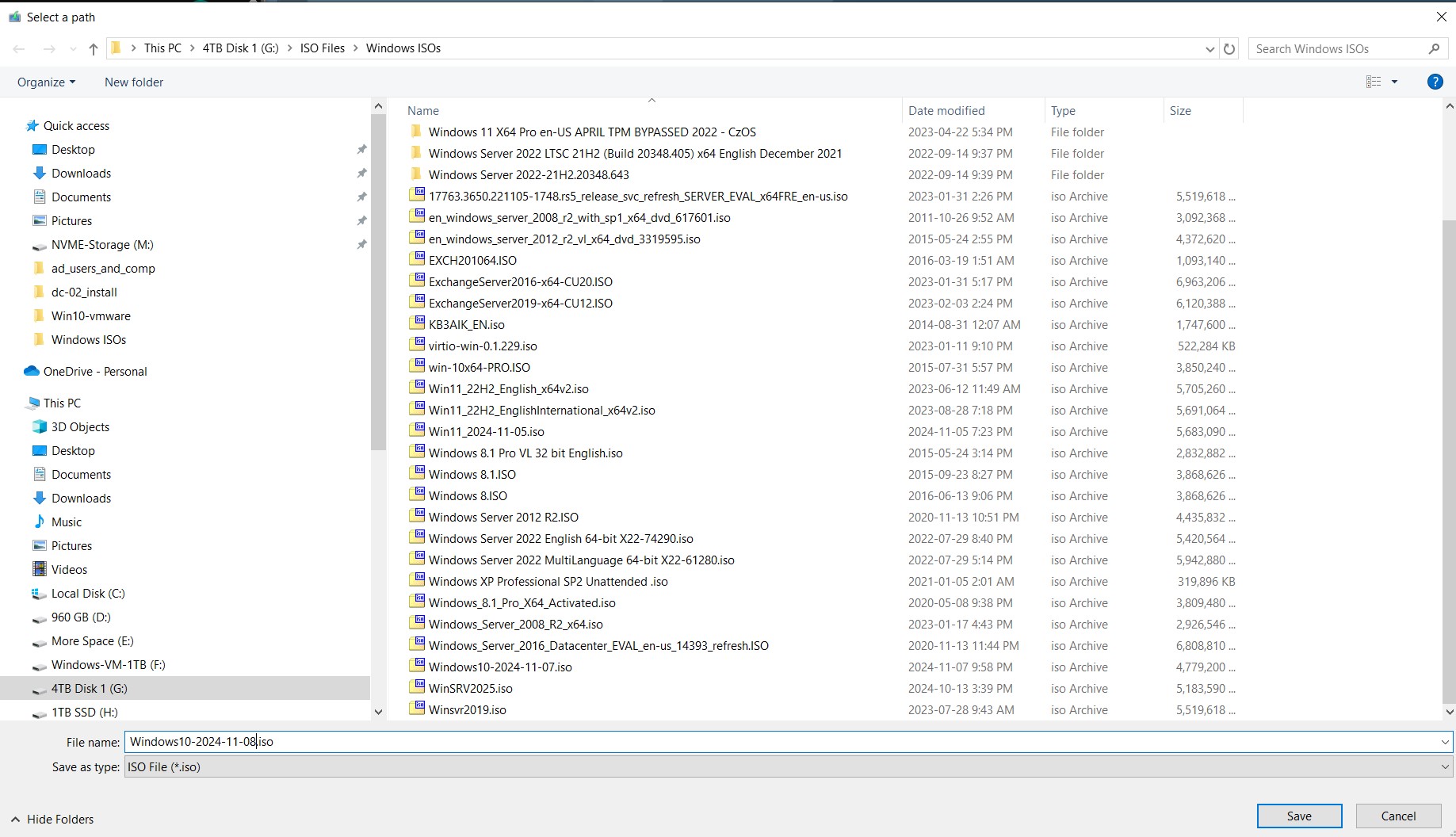This screenshot has height=837, width=1456.
Task: Click the Save button
Action: [1298, 816]
